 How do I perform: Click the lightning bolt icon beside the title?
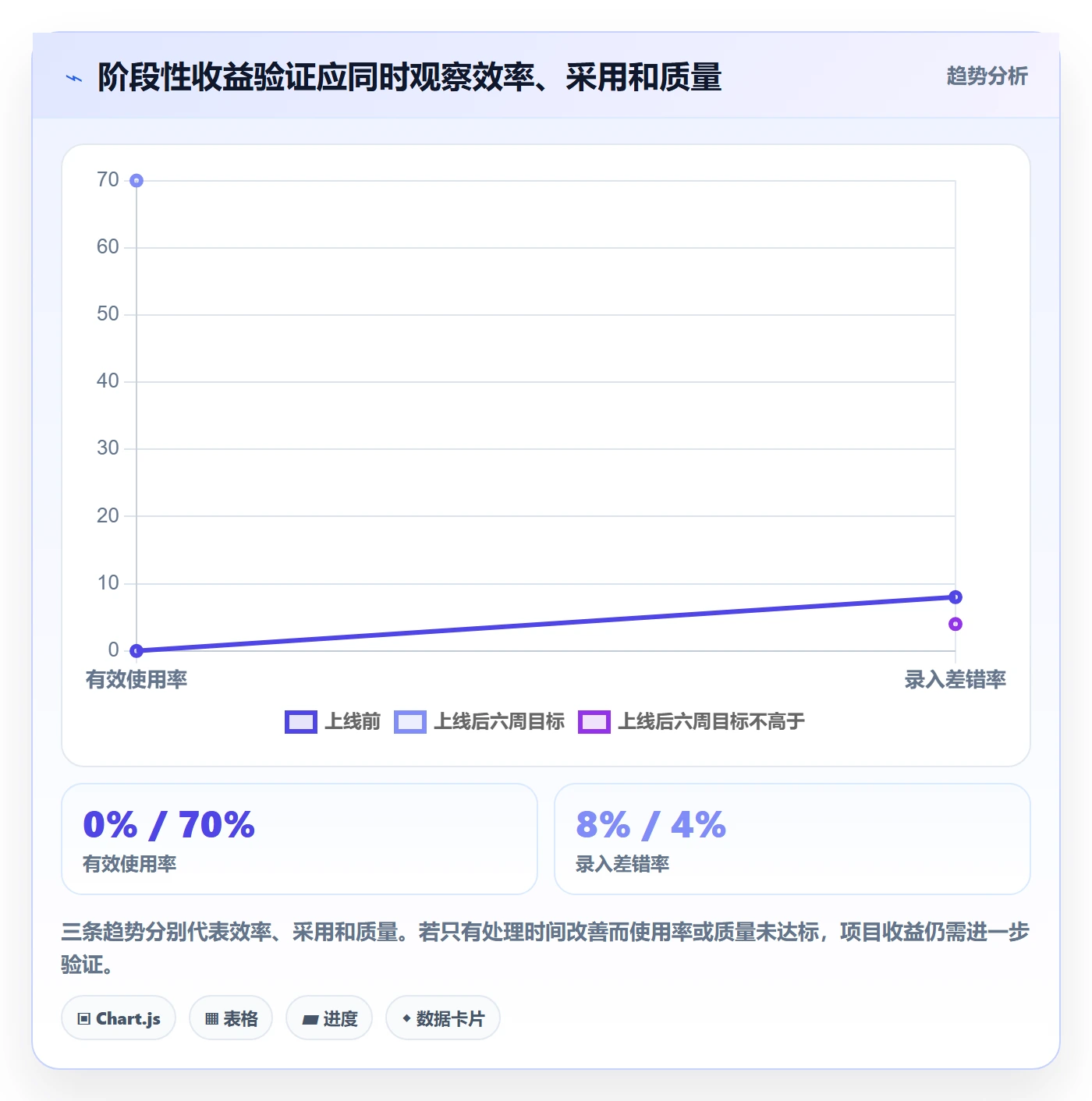74,78
